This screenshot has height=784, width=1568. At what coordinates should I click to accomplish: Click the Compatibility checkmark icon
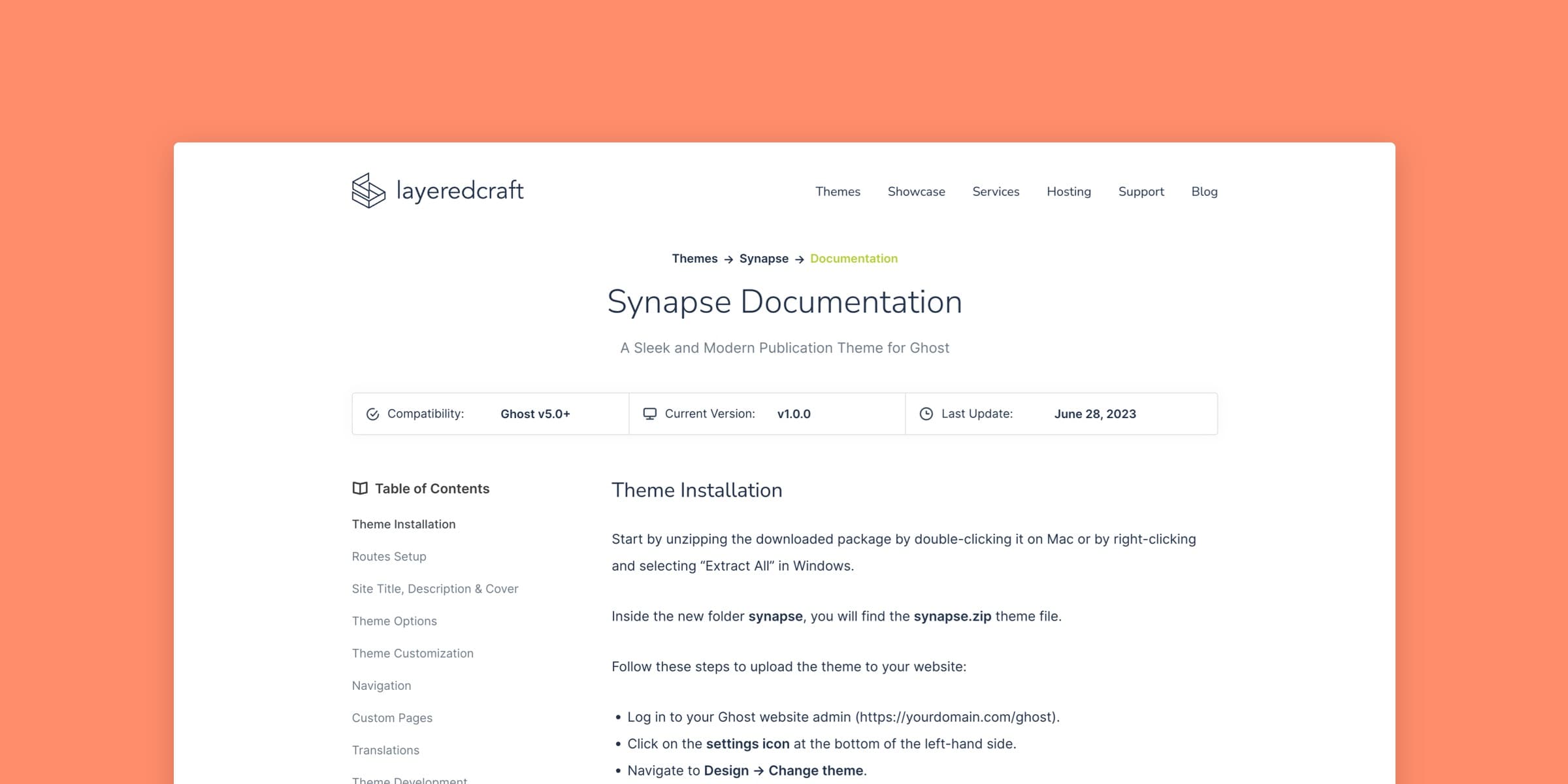point(372,414)
